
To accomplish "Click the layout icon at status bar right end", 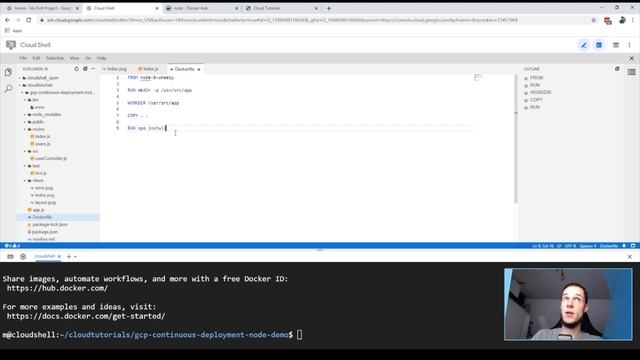I will tap(633, 246).
